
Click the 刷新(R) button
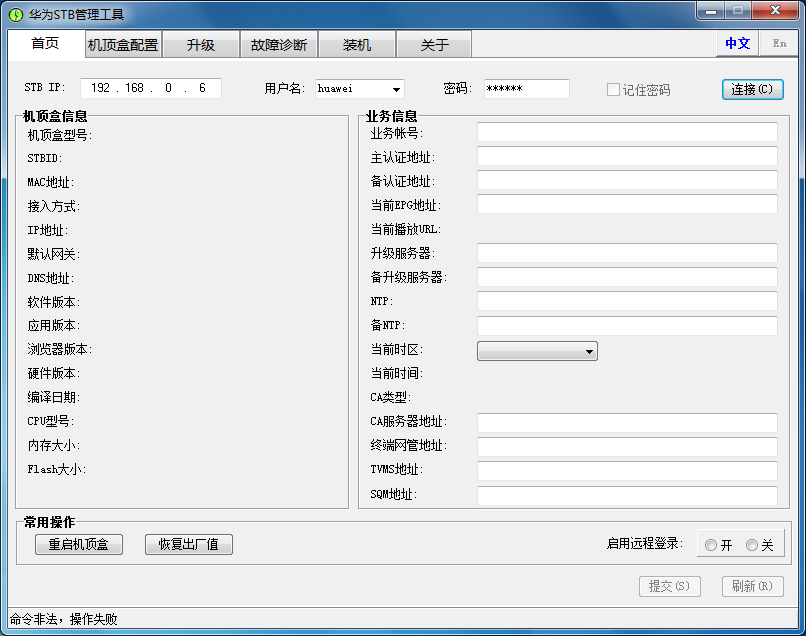pos(753,586)
